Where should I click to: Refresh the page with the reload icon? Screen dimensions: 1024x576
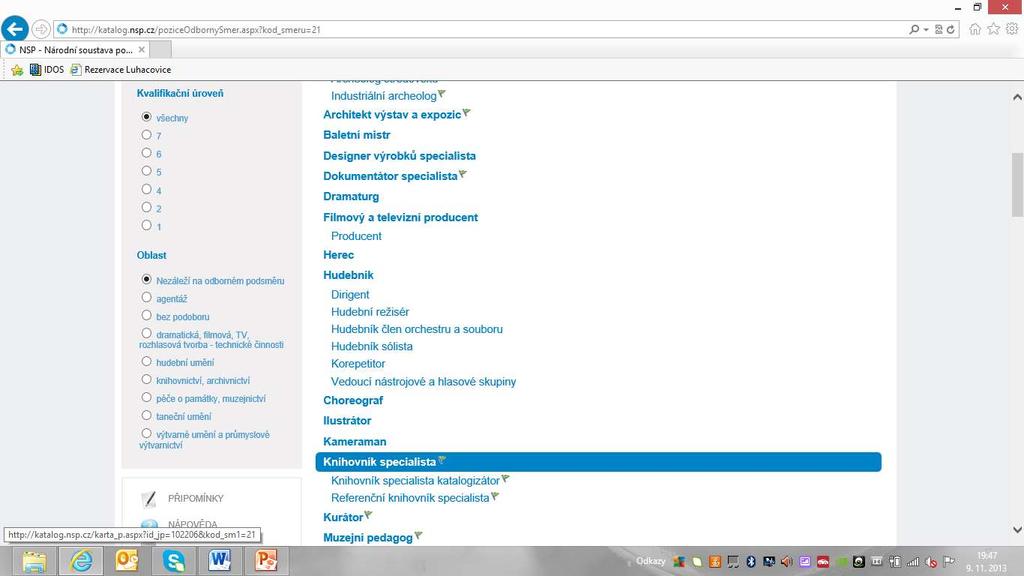click(951, 29)
